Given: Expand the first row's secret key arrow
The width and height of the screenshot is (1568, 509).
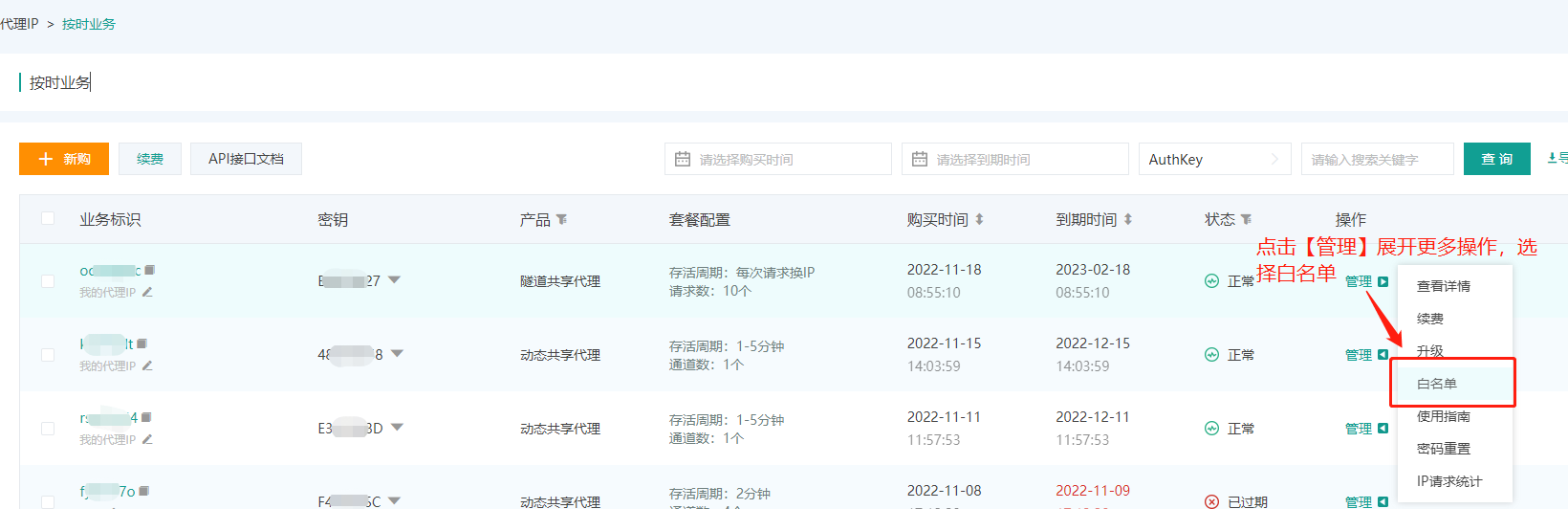Looking at the screenshot, I should 395,280.
